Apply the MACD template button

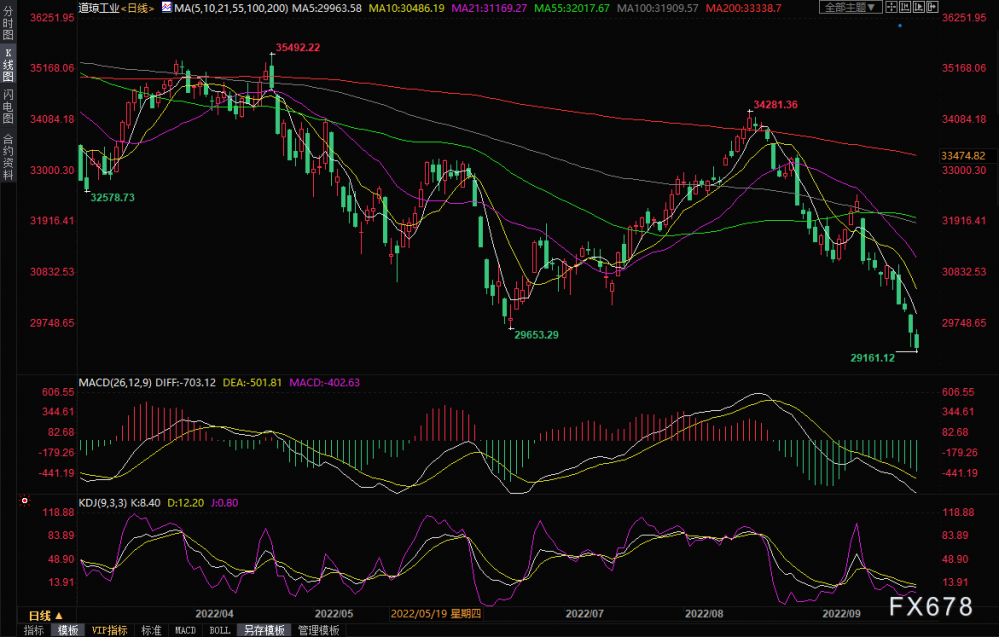tap(185, 630)
